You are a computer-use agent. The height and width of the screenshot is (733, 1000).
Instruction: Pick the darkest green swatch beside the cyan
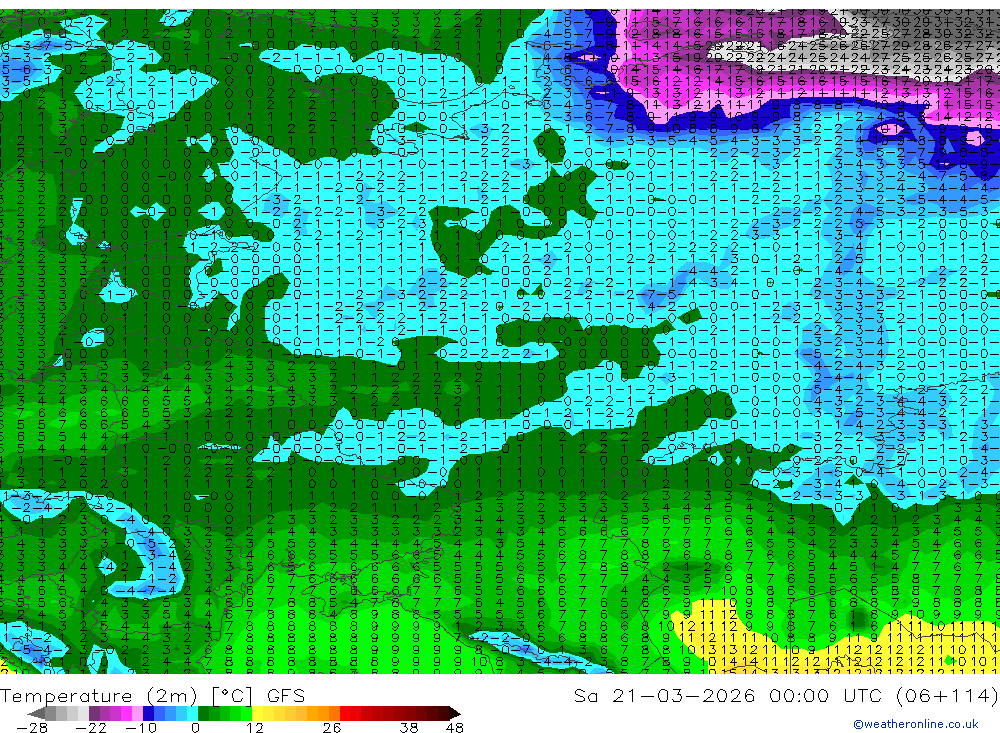click(203, 713)
